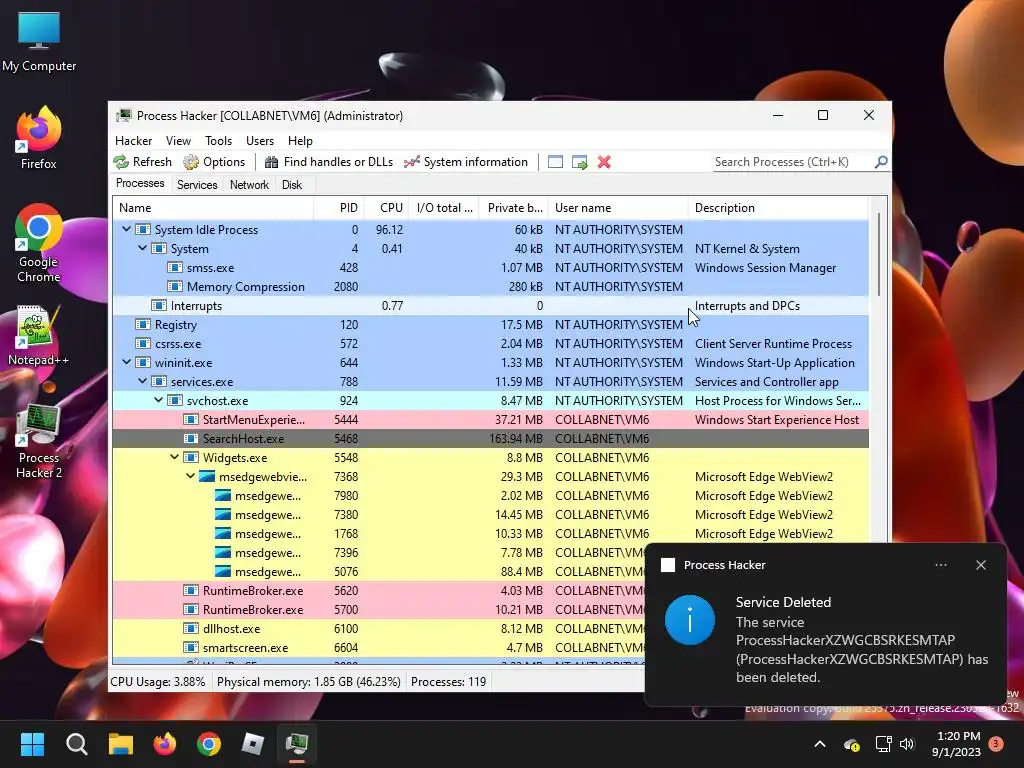This screenshot has height=768, width=1024.
Task: Open the Users menu
Action: point(260,140)
